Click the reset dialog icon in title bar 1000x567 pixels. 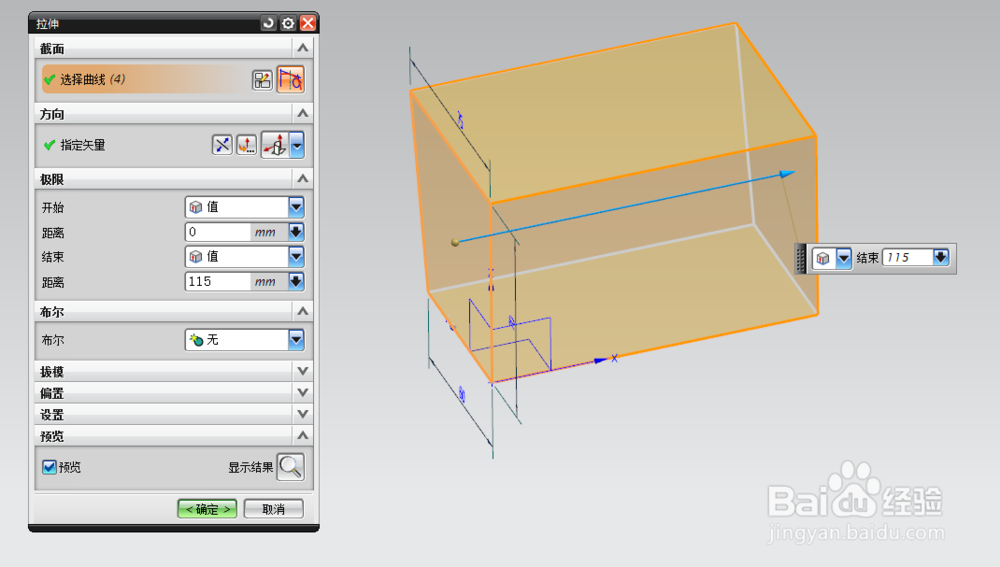tap(268, 24)
